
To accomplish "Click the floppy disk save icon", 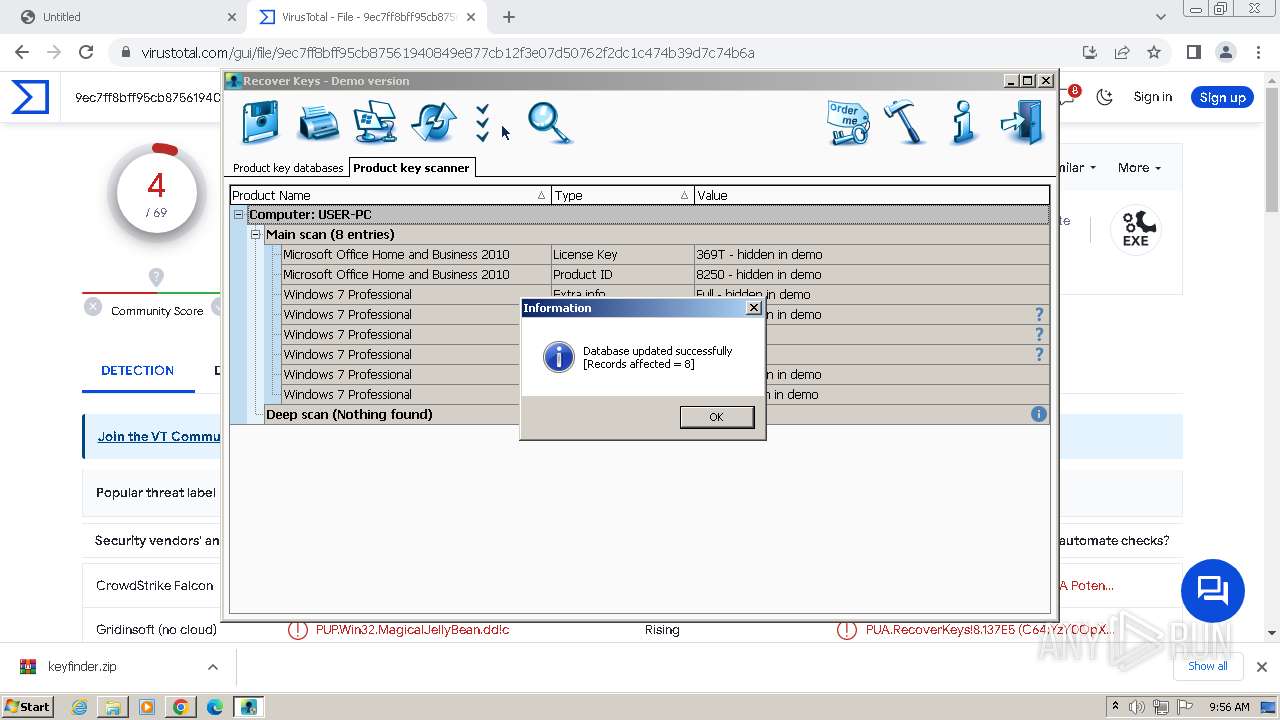I will click(x=261, y=123).
